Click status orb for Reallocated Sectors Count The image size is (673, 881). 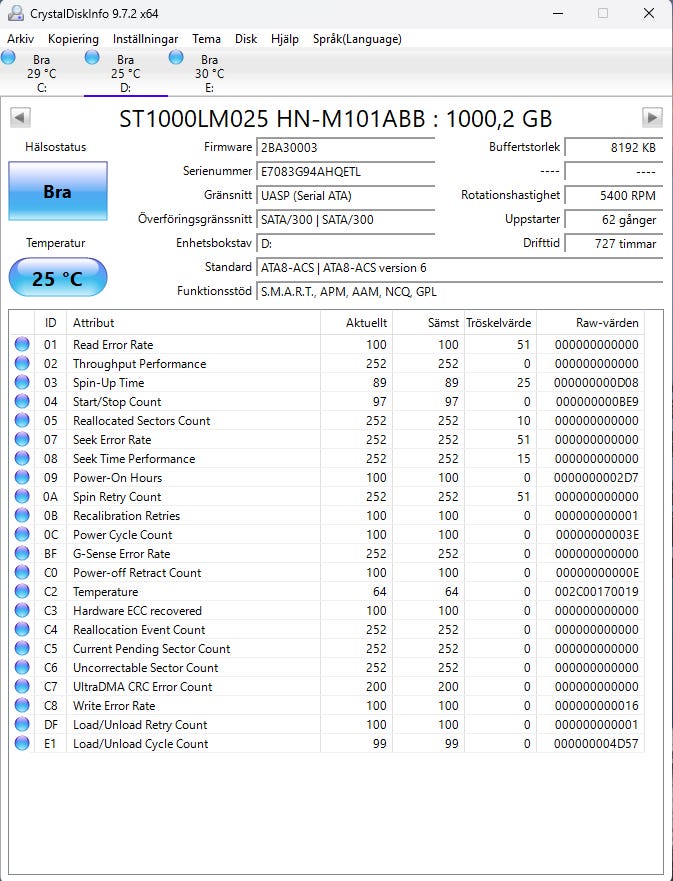[x=22, y=421]
